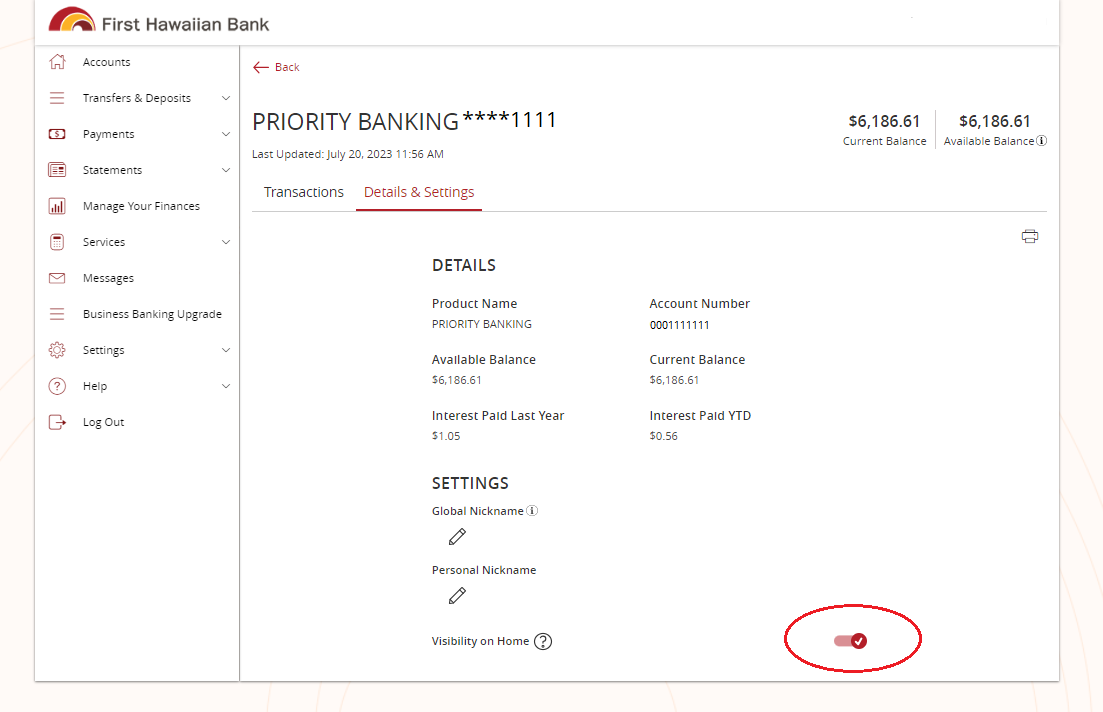Click the Log Out door icon
This screenshot has height=712, width=1103.
57,422
